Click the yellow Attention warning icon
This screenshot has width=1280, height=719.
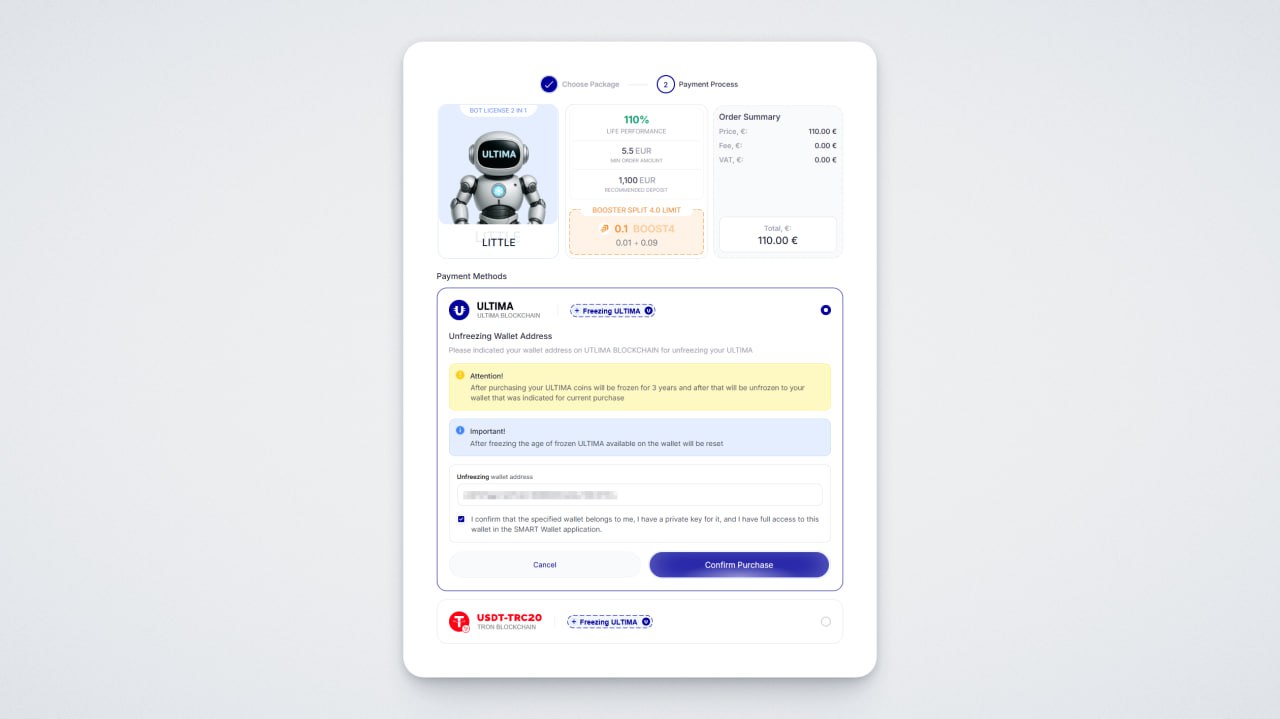(x=460, y=375)
